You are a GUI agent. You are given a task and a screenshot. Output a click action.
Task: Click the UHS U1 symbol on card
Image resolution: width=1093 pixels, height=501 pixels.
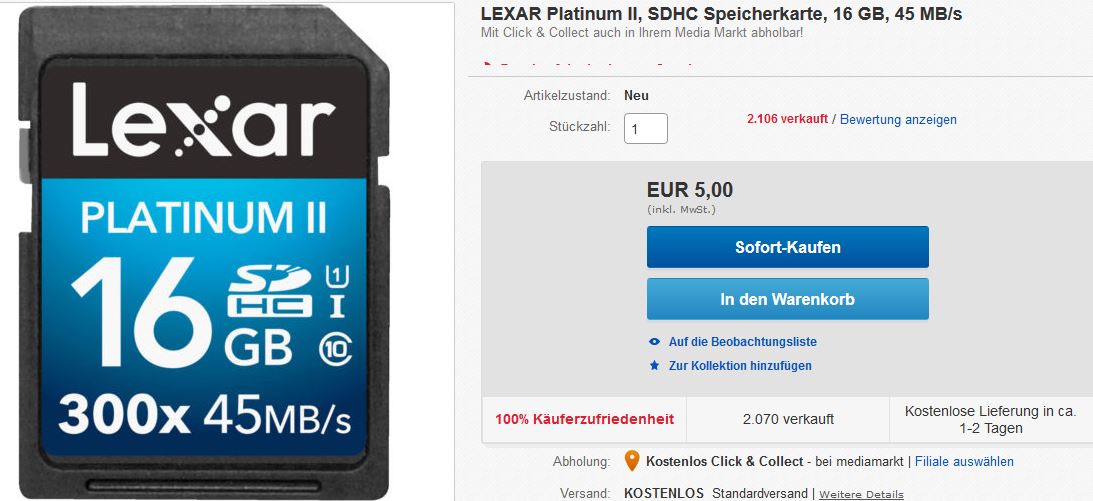tap(337, 276)
